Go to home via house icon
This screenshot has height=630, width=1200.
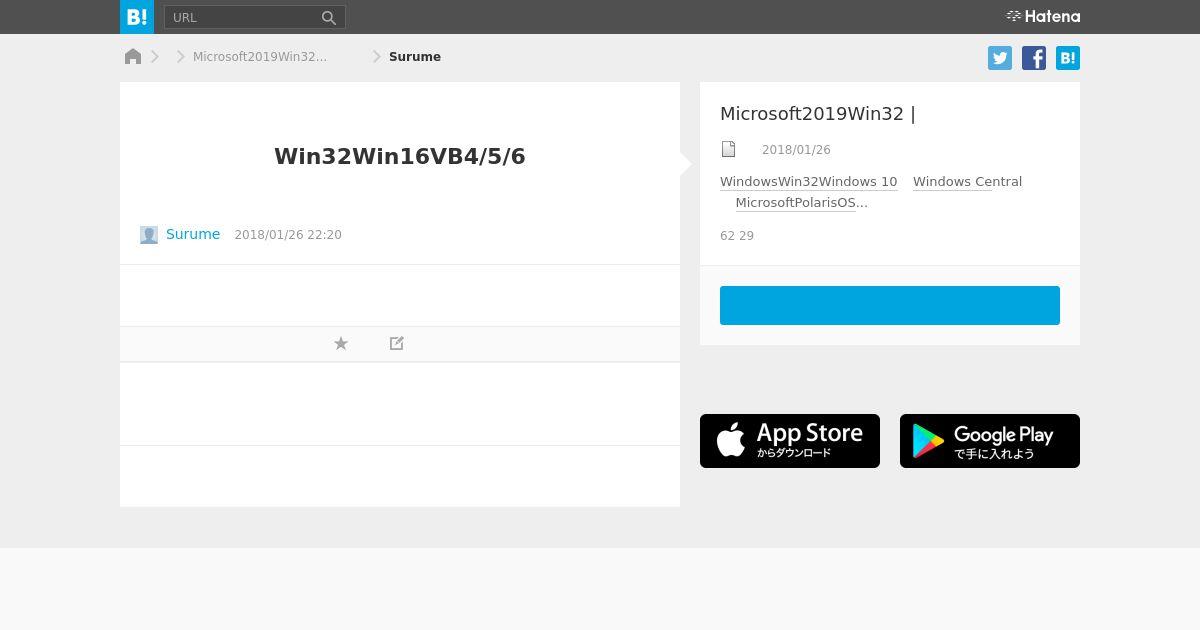pyautogui.click(x=133, y=56)
